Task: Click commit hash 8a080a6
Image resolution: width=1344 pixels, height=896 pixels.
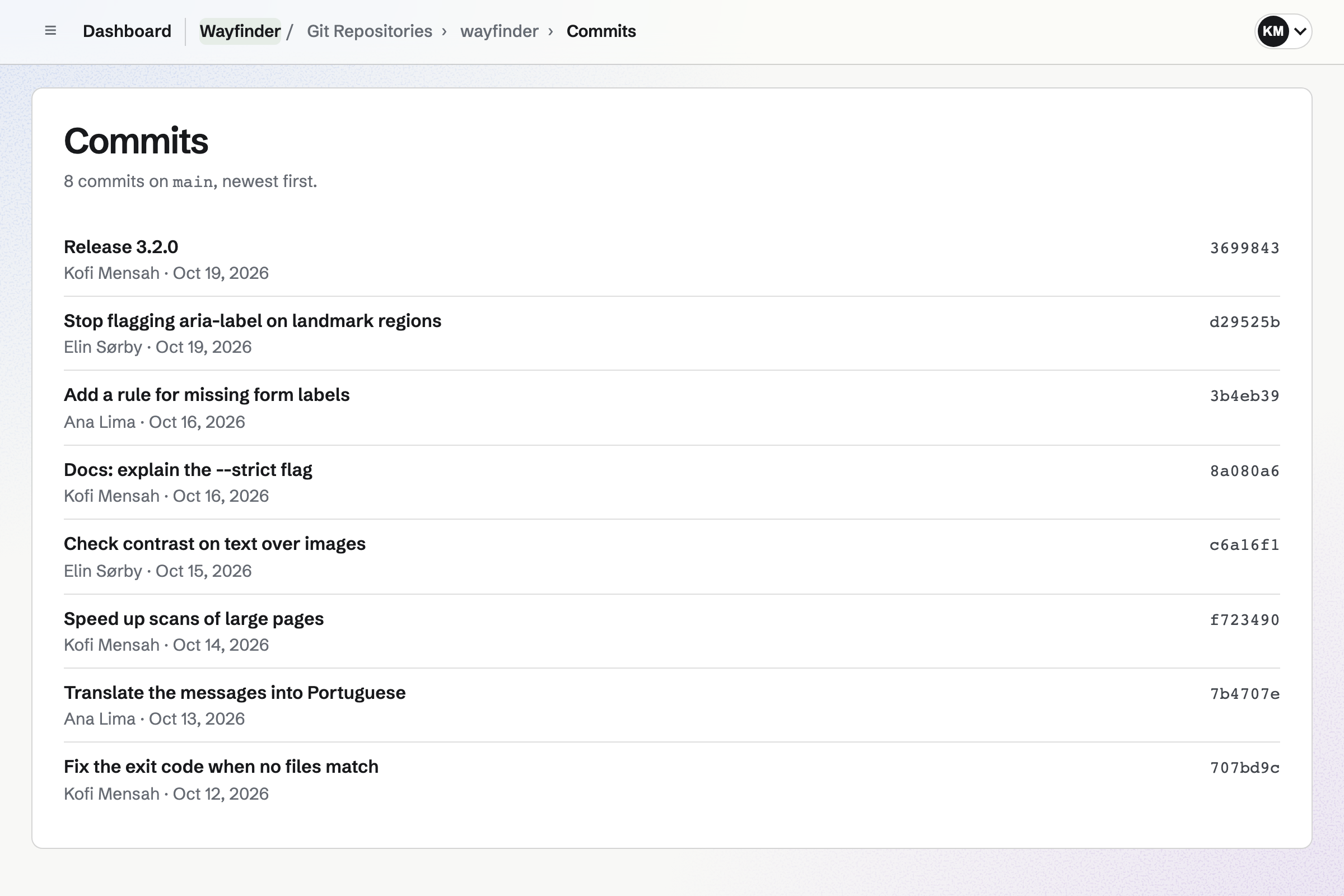Action: [1244, 471]
